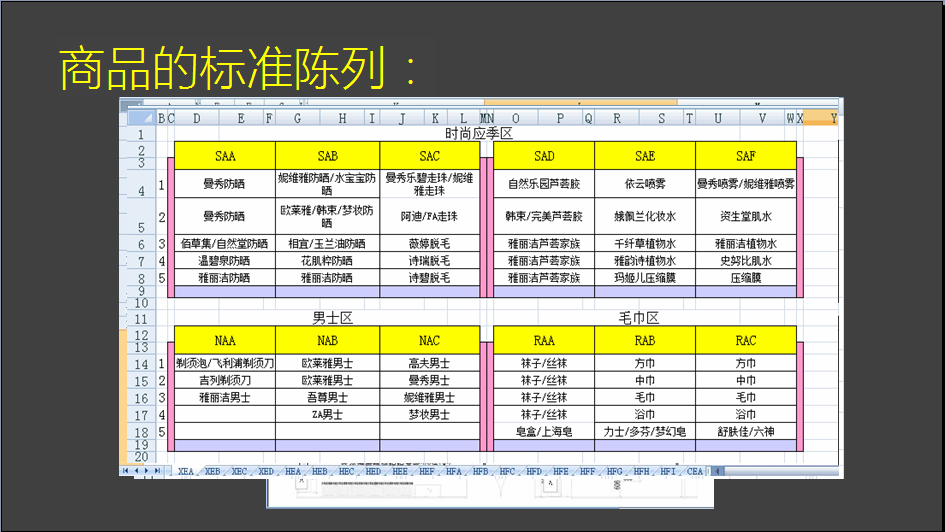
Task: Click the next sheet navigation arrow
Action: point(146,471)
